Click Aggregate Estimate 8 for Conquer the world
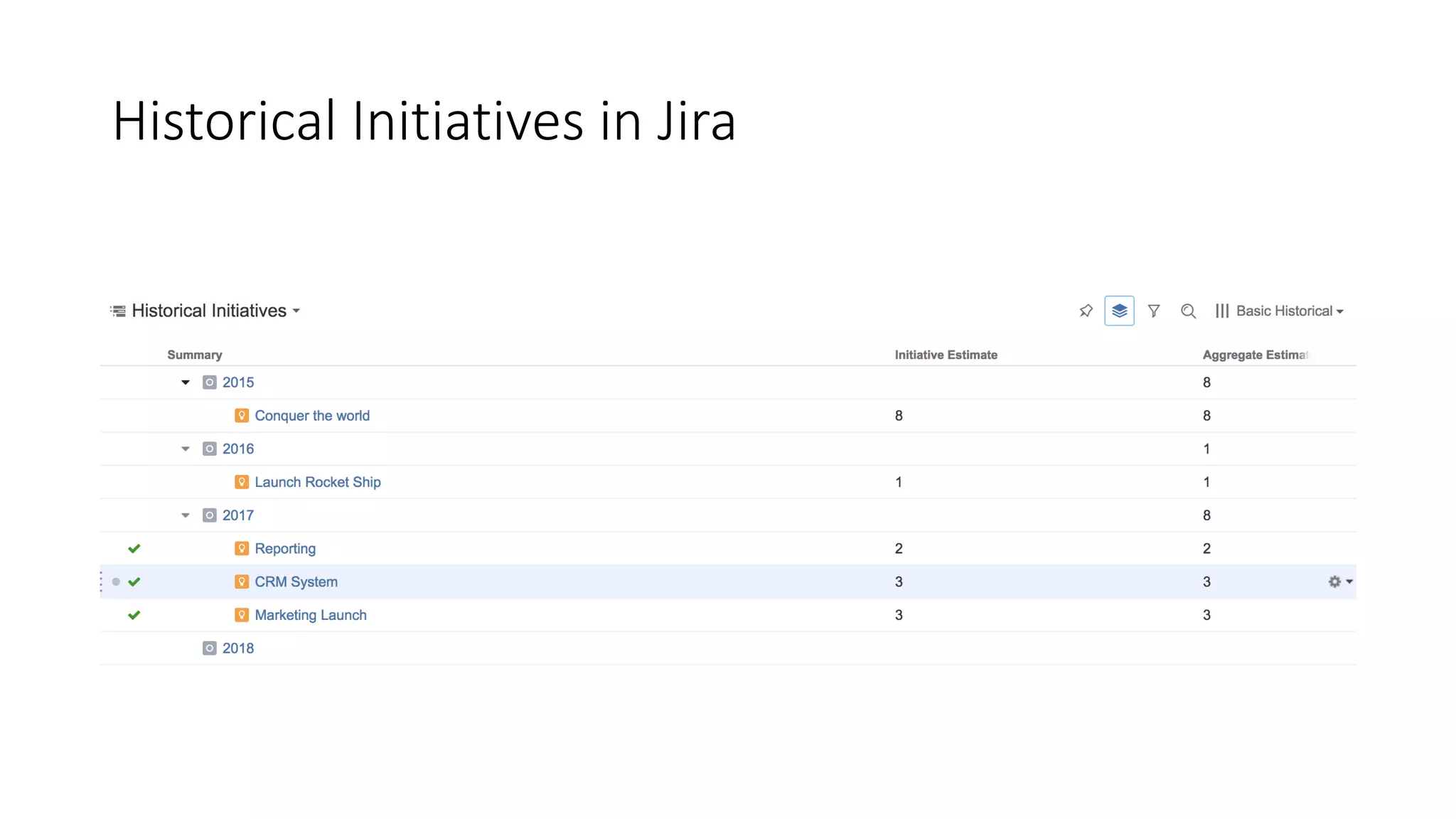1456x819 pixels. [1206, 416]
